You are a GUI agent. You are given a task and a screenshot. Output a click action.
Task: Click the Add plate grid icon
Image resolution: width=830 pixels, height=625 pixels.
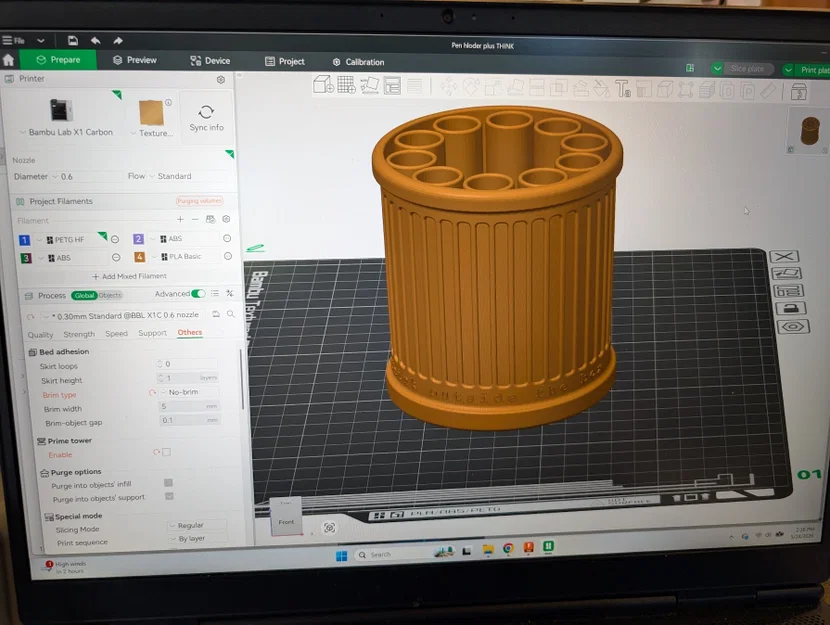pos(346,85)
